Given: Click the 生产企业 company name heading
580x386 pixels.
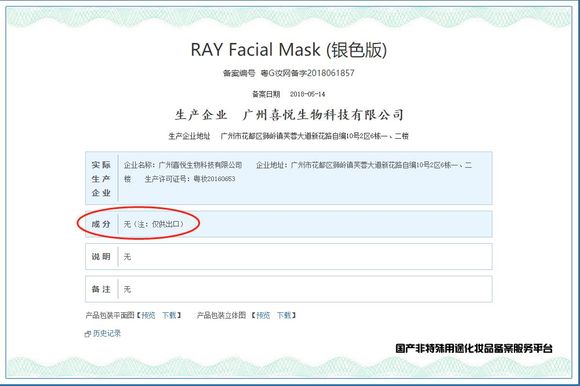Looking at the screenshot, I should pos(323,115).
